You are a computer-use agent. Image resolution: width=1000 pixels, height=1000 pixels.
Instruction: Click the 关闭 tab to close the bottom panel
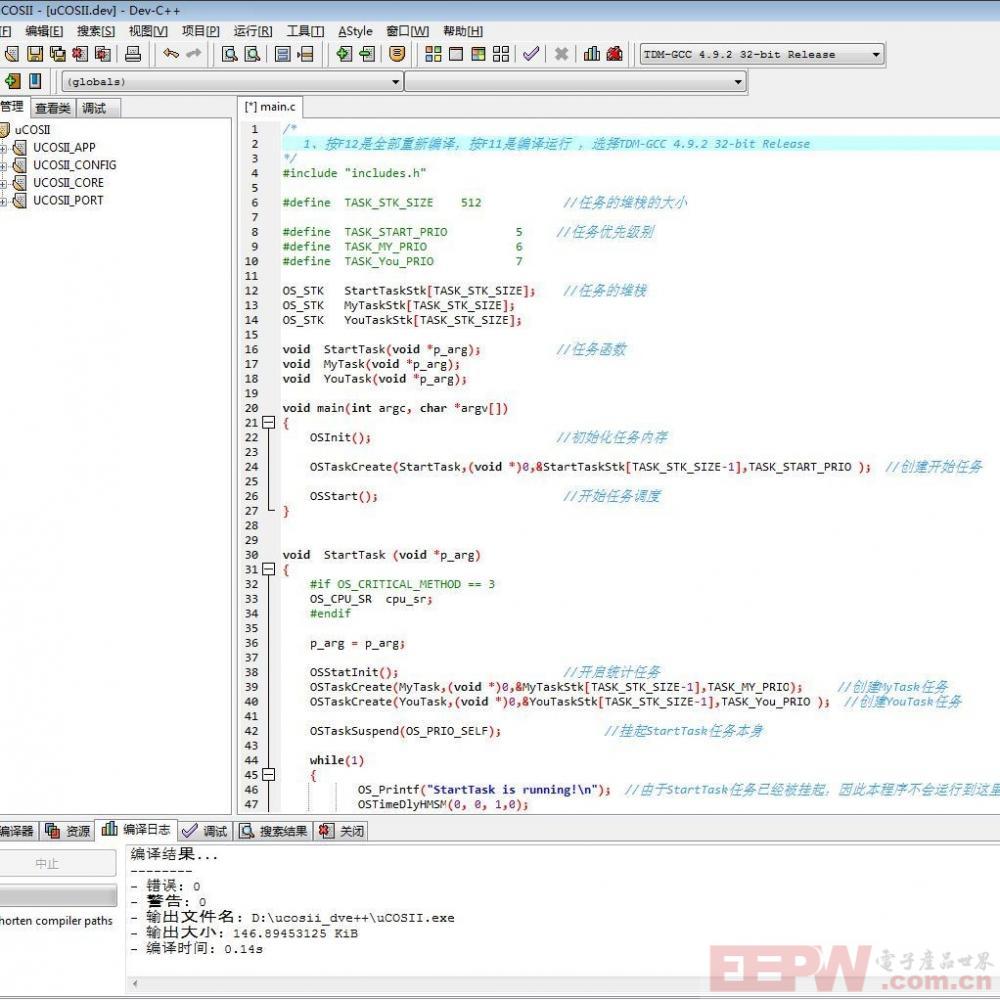coord(341,831)
